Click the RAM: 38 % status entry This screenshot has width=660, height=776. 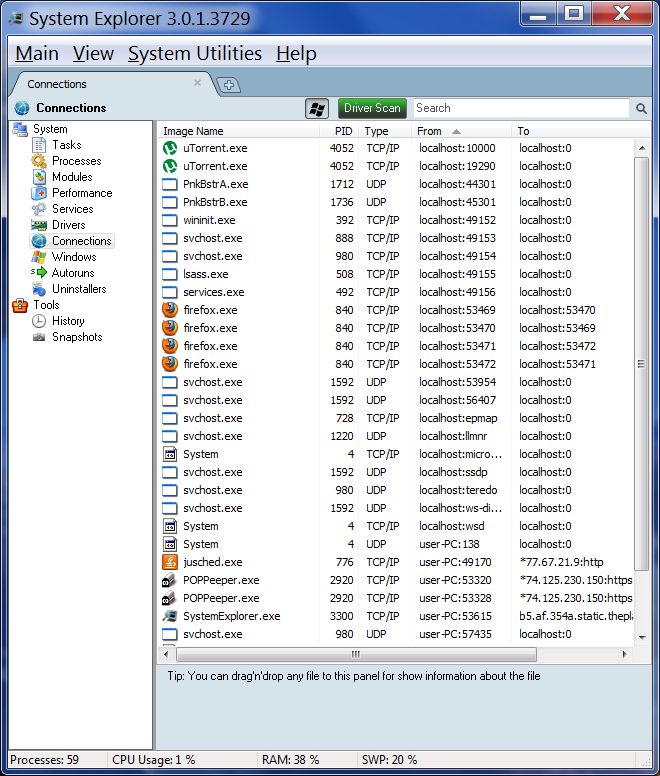[x=290, y=760]
